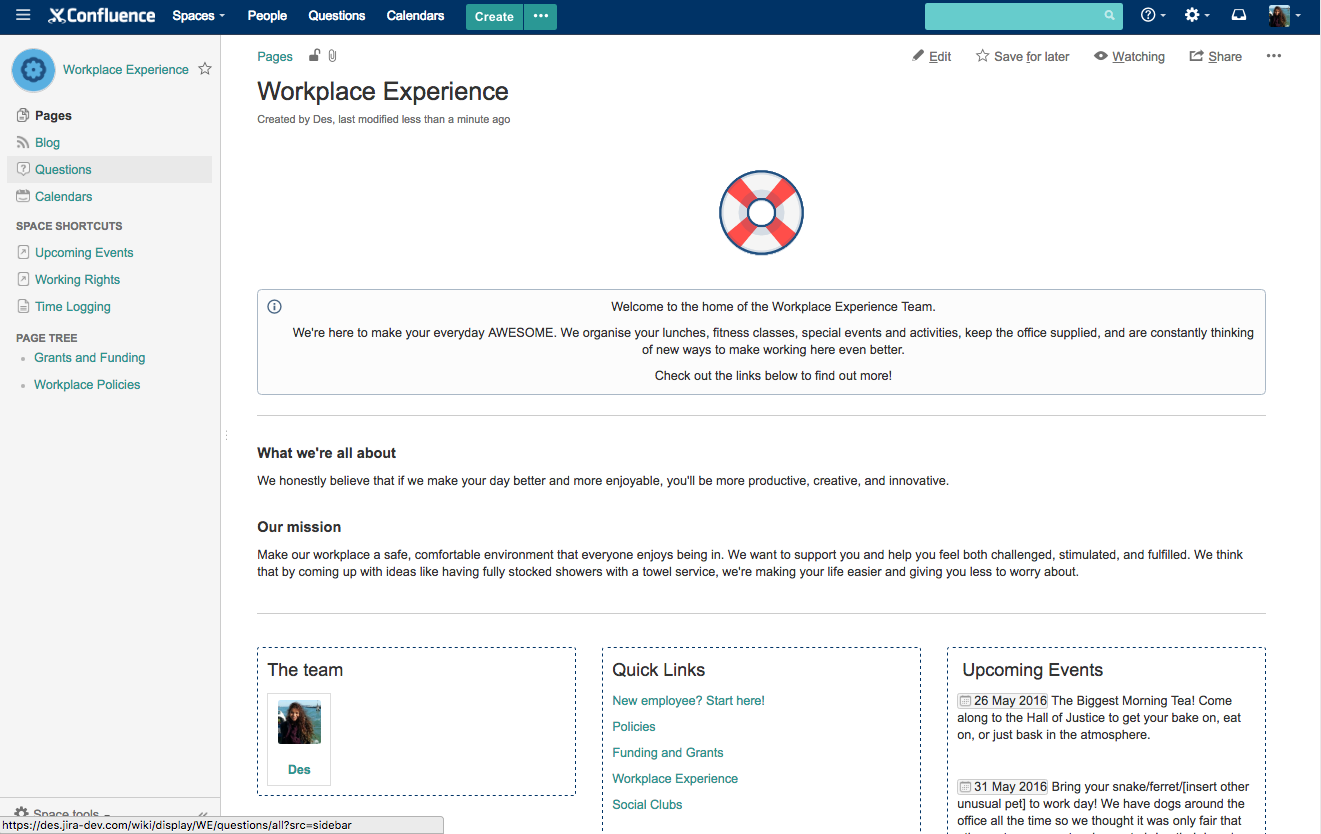1321x834 pixels.
Task: Click the Workplace Experience space logo
Action: 33,70
